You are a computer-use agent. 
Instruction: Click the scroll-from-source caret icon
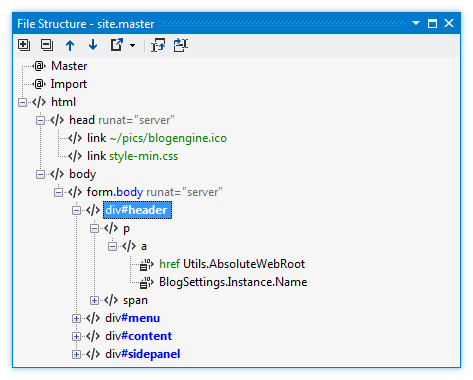click(x=158, y=45)
